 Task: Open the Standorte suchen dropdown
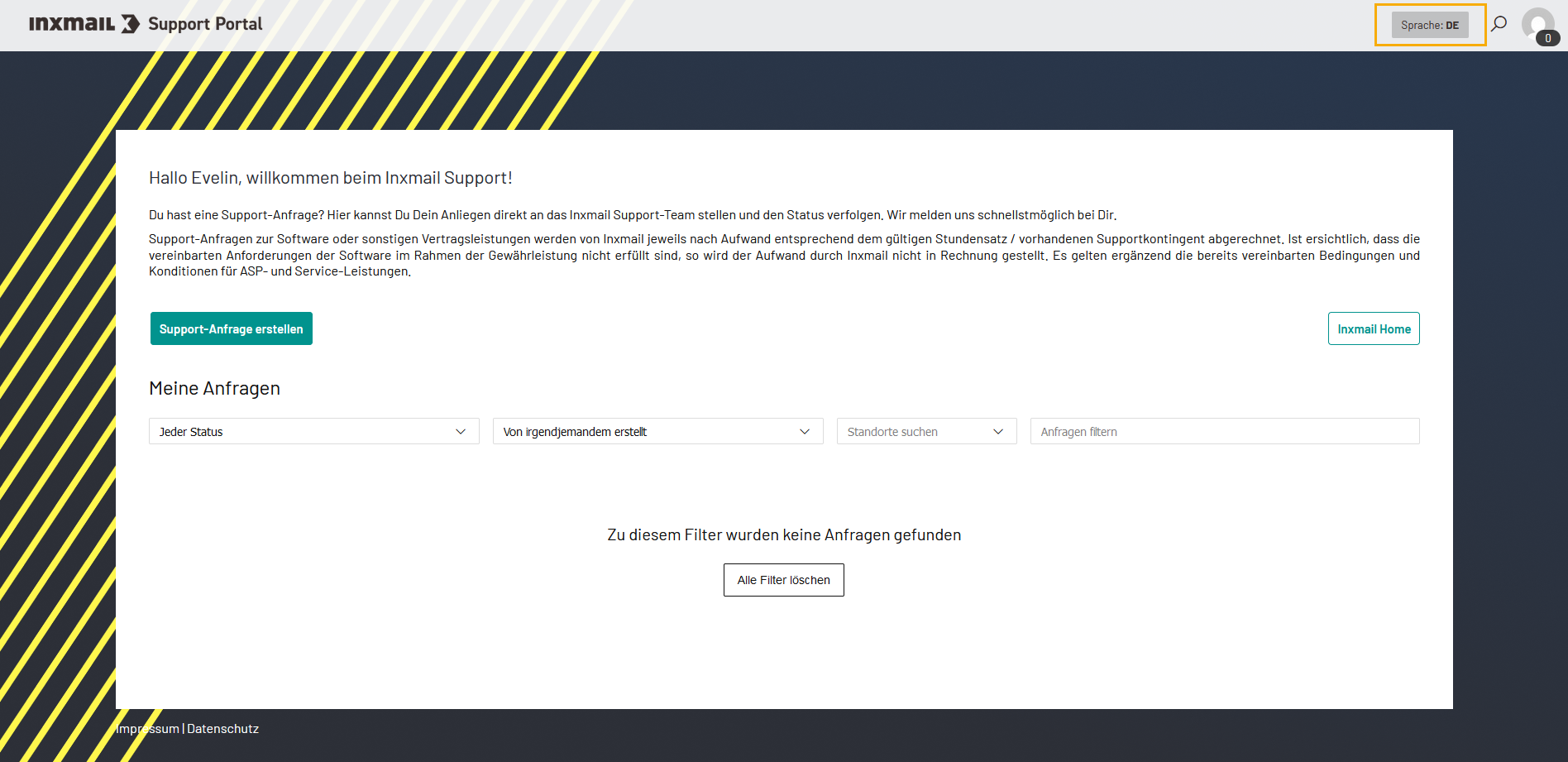pos(927,431)
